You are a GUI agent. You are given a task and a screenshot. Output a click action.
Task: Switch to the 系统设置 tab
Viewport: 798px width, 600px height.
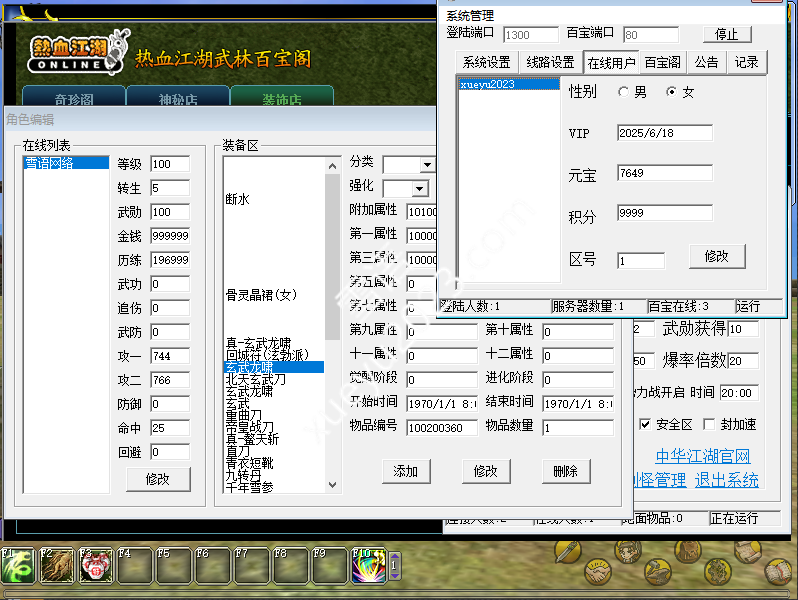pos(486,62)
